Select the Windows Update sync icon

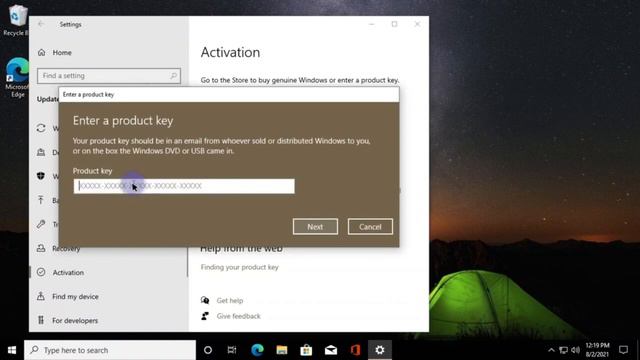(x=41, y=128)
